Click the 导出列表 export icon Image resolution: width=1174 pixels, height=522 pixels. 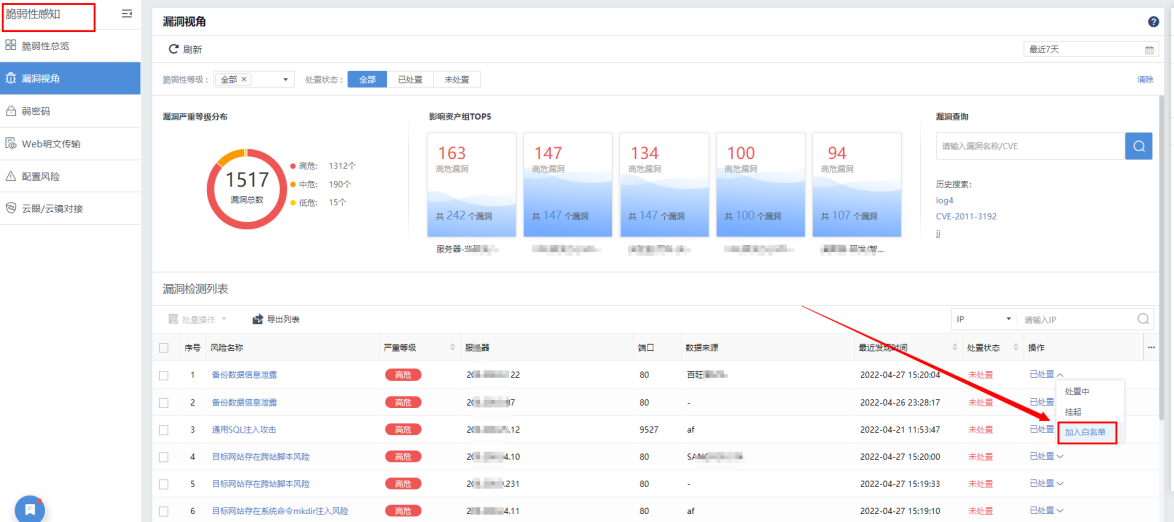tap(258, 319)
